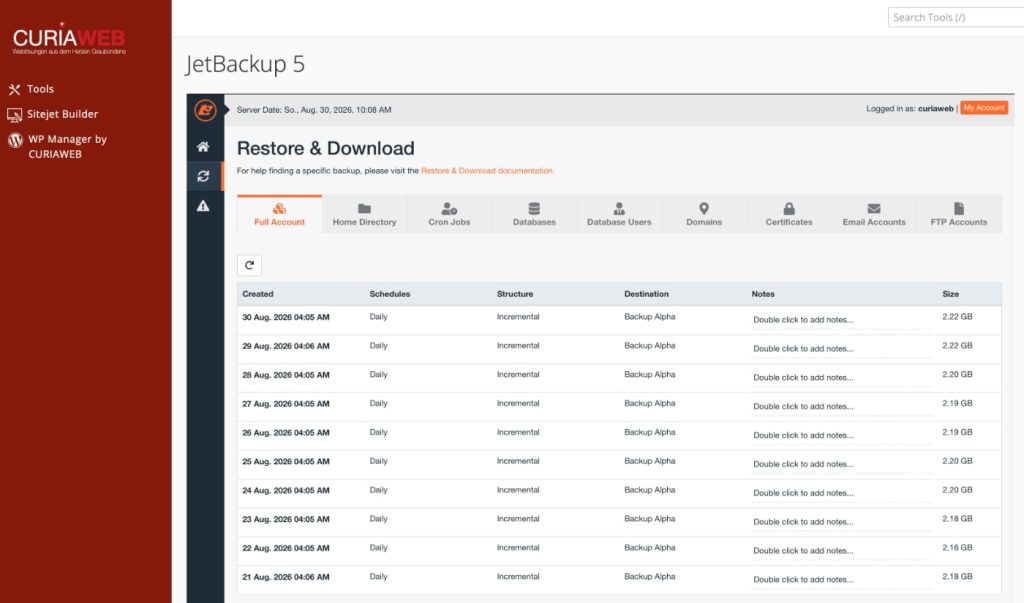Sort by the Size column header
This screenshot has height=603, width=1024.
point(951,294)
